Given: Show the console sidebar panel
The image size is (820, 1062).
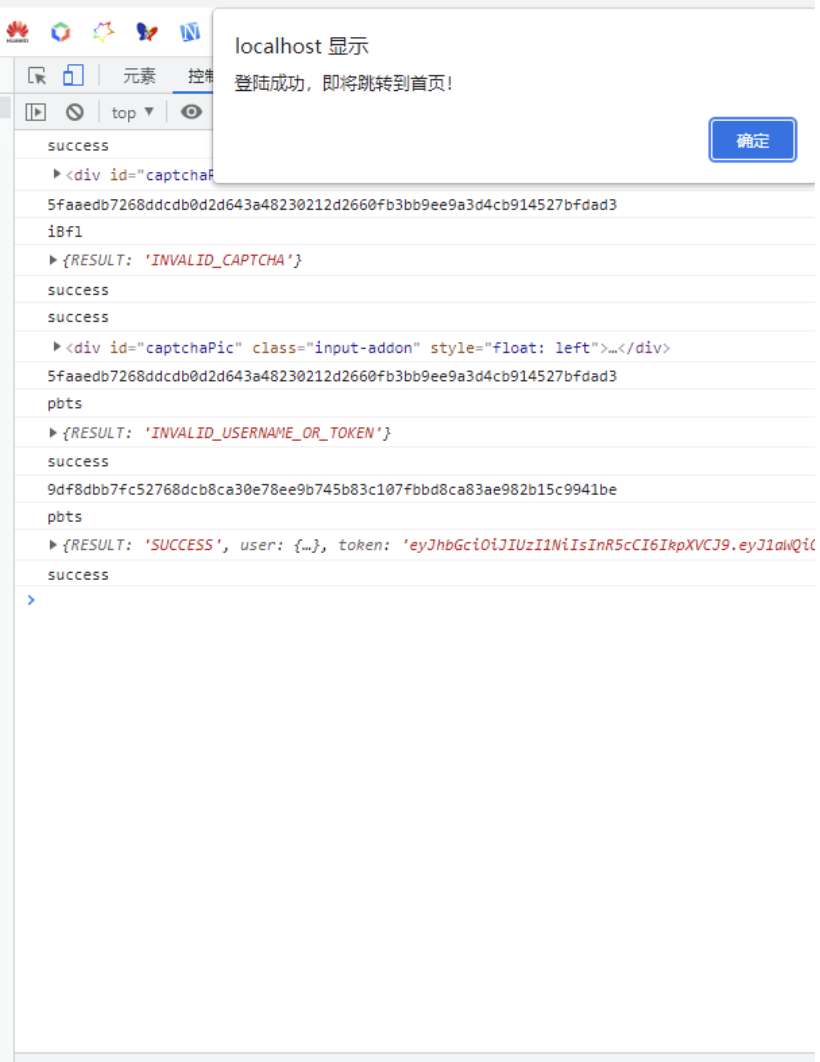Looking at the screenshot, I should pos(35,112).
